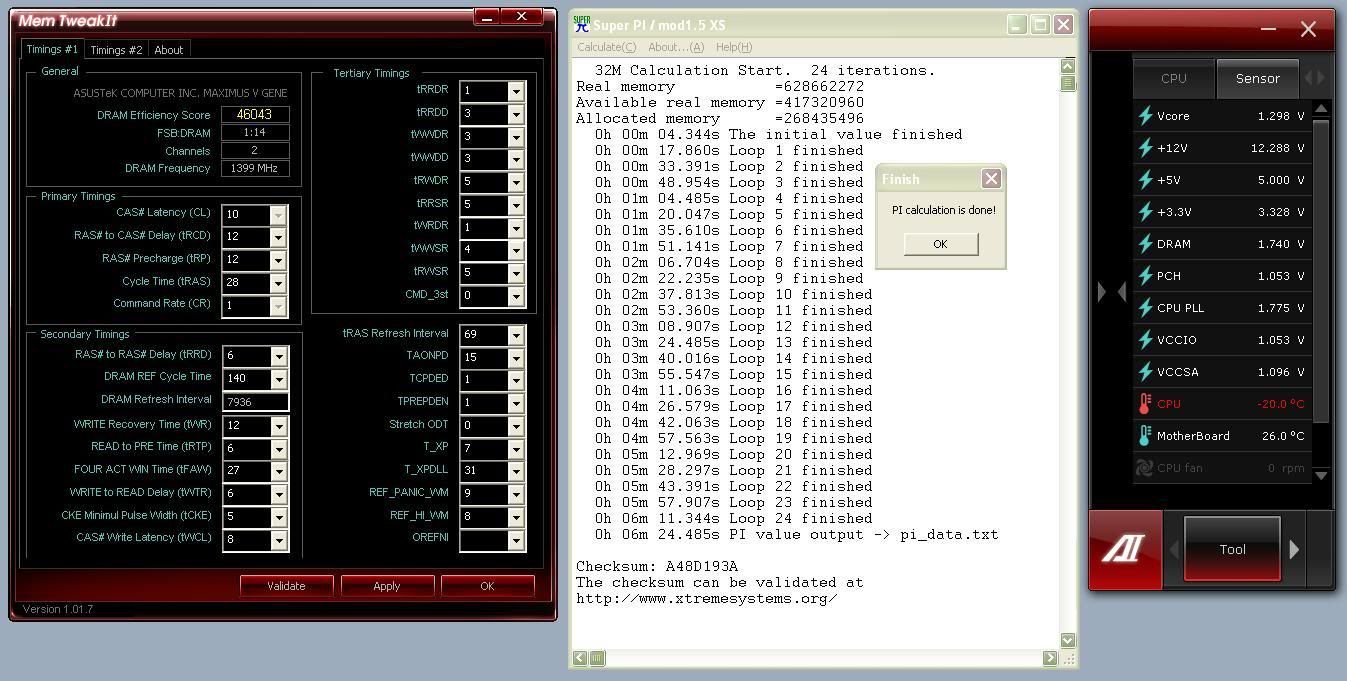Open the tRRD dropdown in Secondary Timings
Viewport: 1347px width, 681px height.
pyautogui.click(x=278, y=356)
